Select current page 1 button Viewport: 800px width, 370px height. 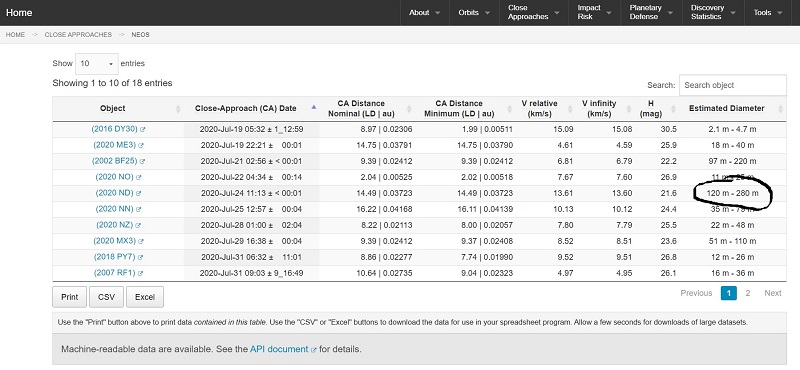729,293
